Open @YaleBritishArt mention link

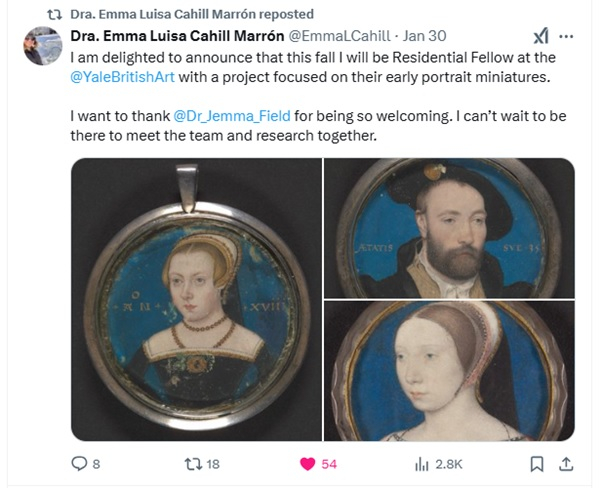122,77
